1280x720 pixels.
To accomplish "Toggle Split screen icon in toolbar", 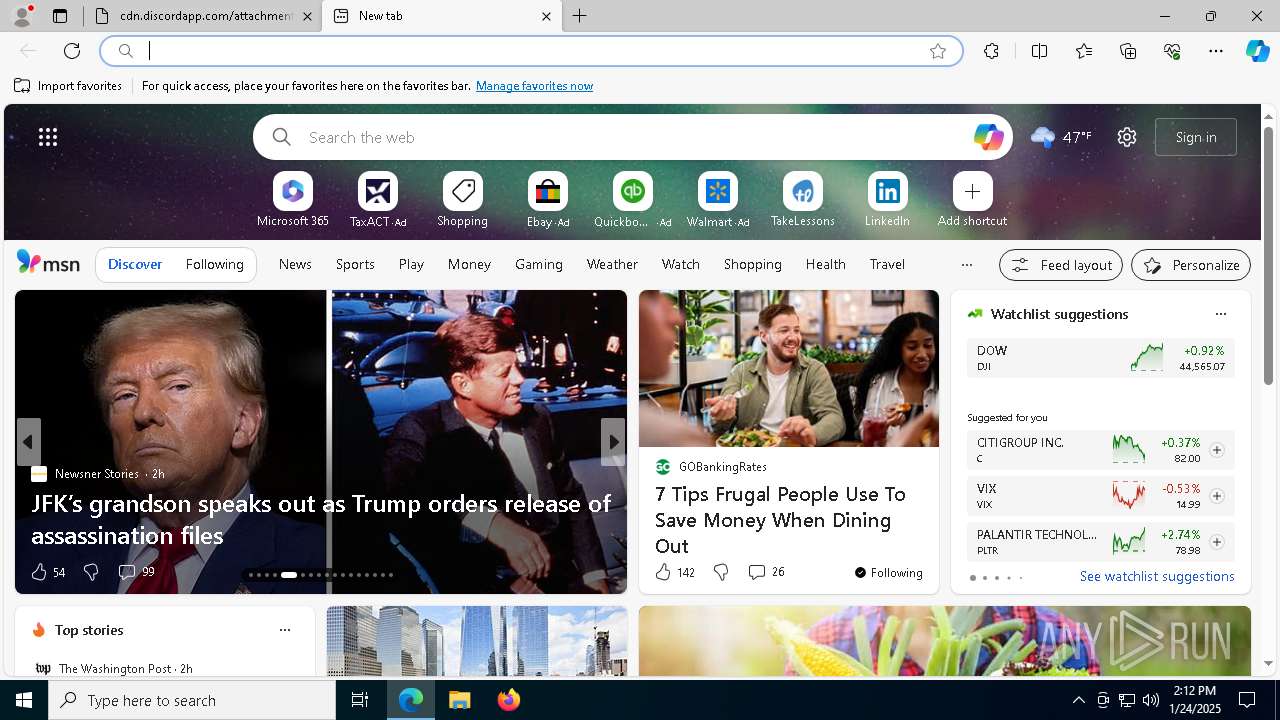I will coord(1039,51).
